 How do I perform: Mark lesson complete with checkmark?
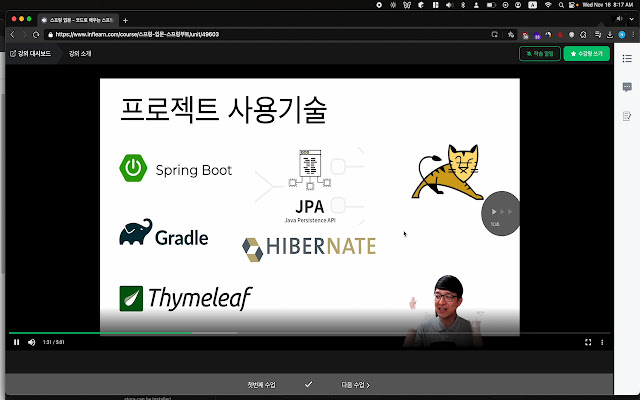tap(309, 384)
